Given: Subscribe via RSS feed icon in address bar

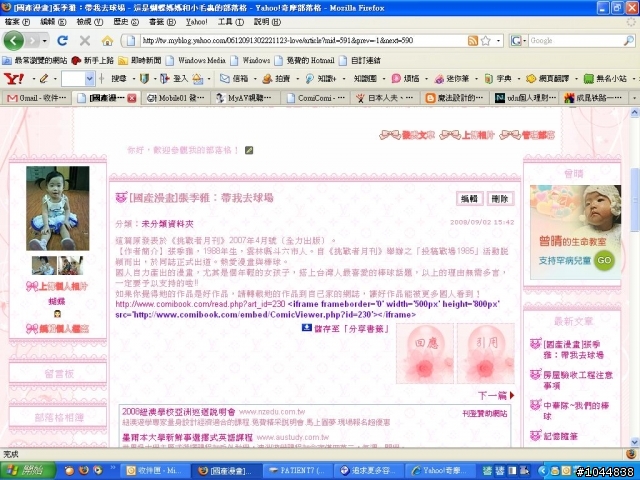Looking at the screenshot, I should click(x=473, y=40).
